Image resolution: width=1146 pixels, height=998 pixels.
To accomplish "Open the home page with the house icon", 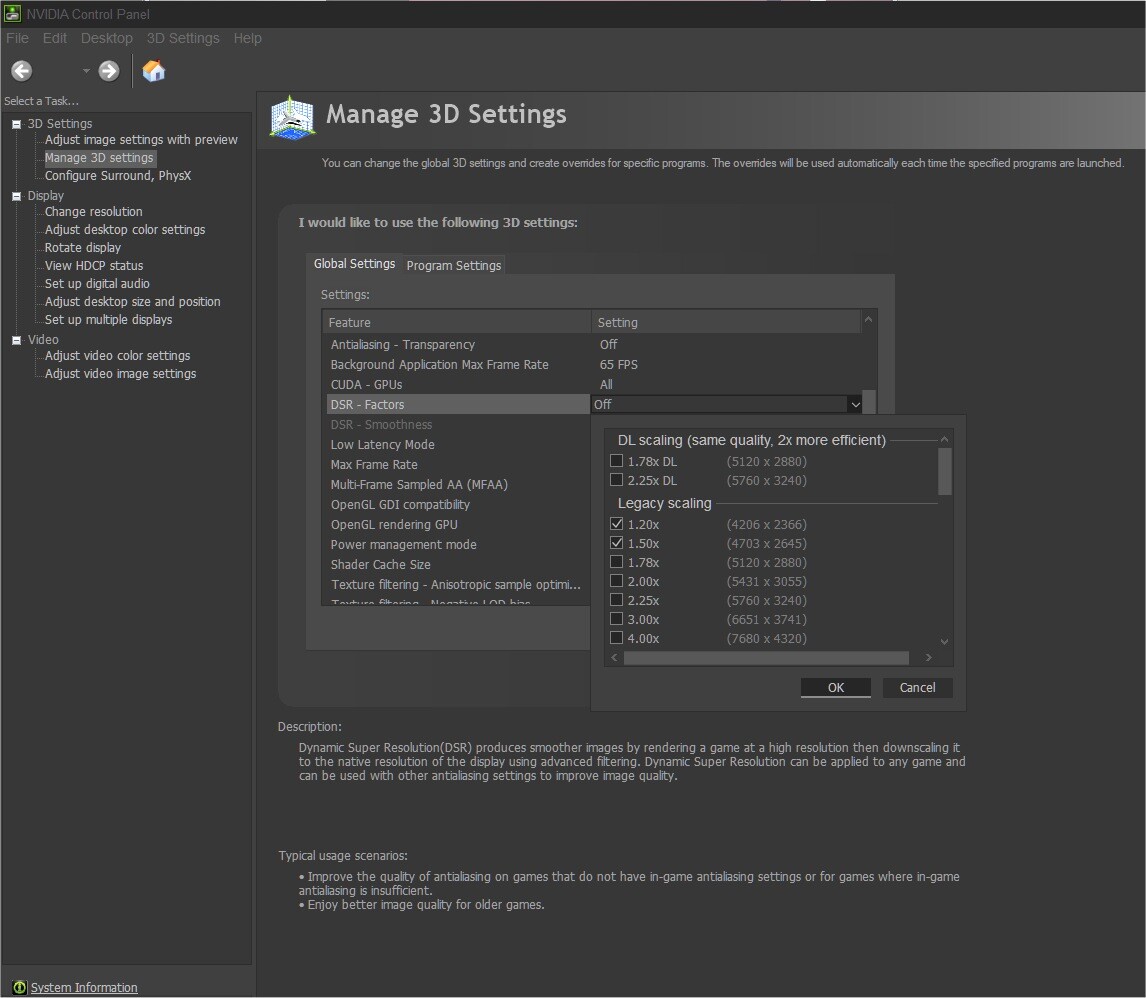I will [153, 71].
